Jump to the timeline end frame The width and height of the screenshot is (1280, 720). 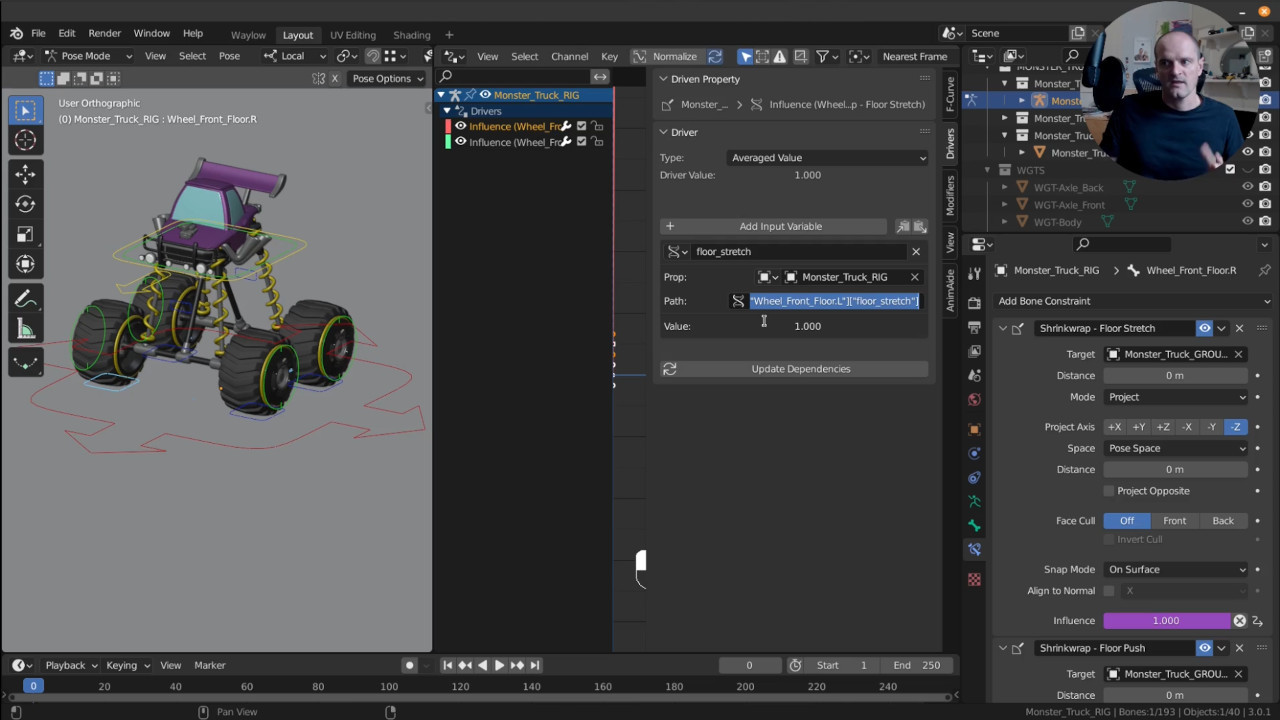click(534, 665)
